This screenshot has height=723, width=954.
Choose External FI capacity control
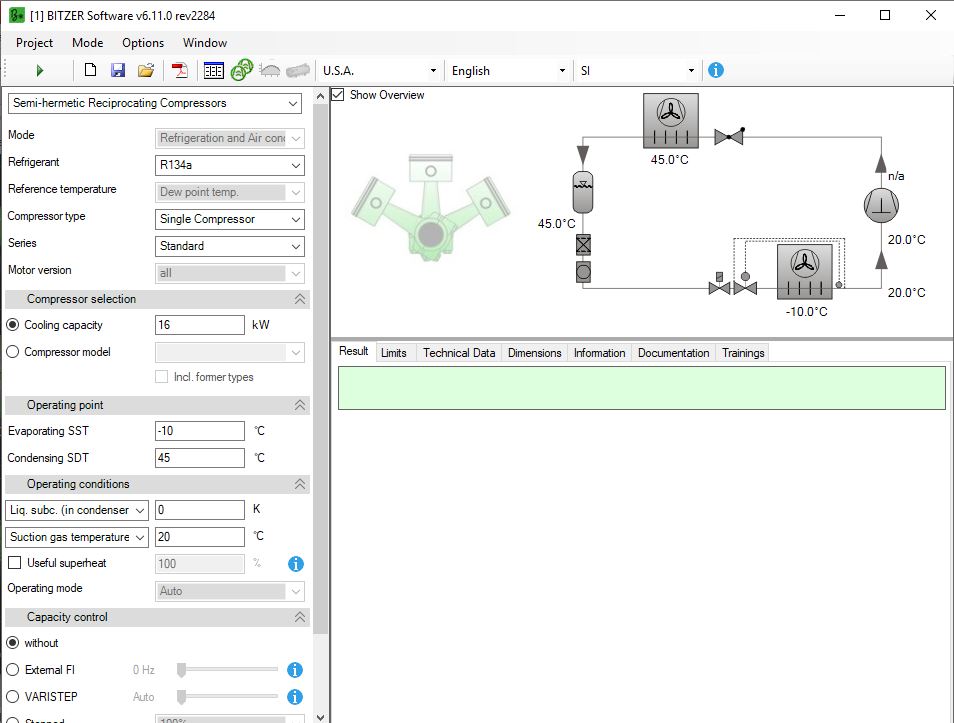point(13,669)
